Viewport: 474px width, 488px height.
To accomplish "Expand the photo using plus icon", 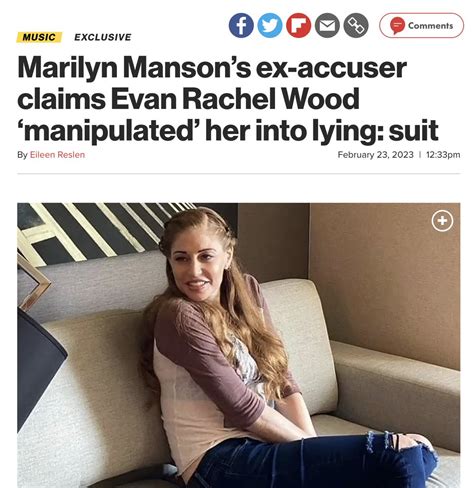I will tap(442, 221).
